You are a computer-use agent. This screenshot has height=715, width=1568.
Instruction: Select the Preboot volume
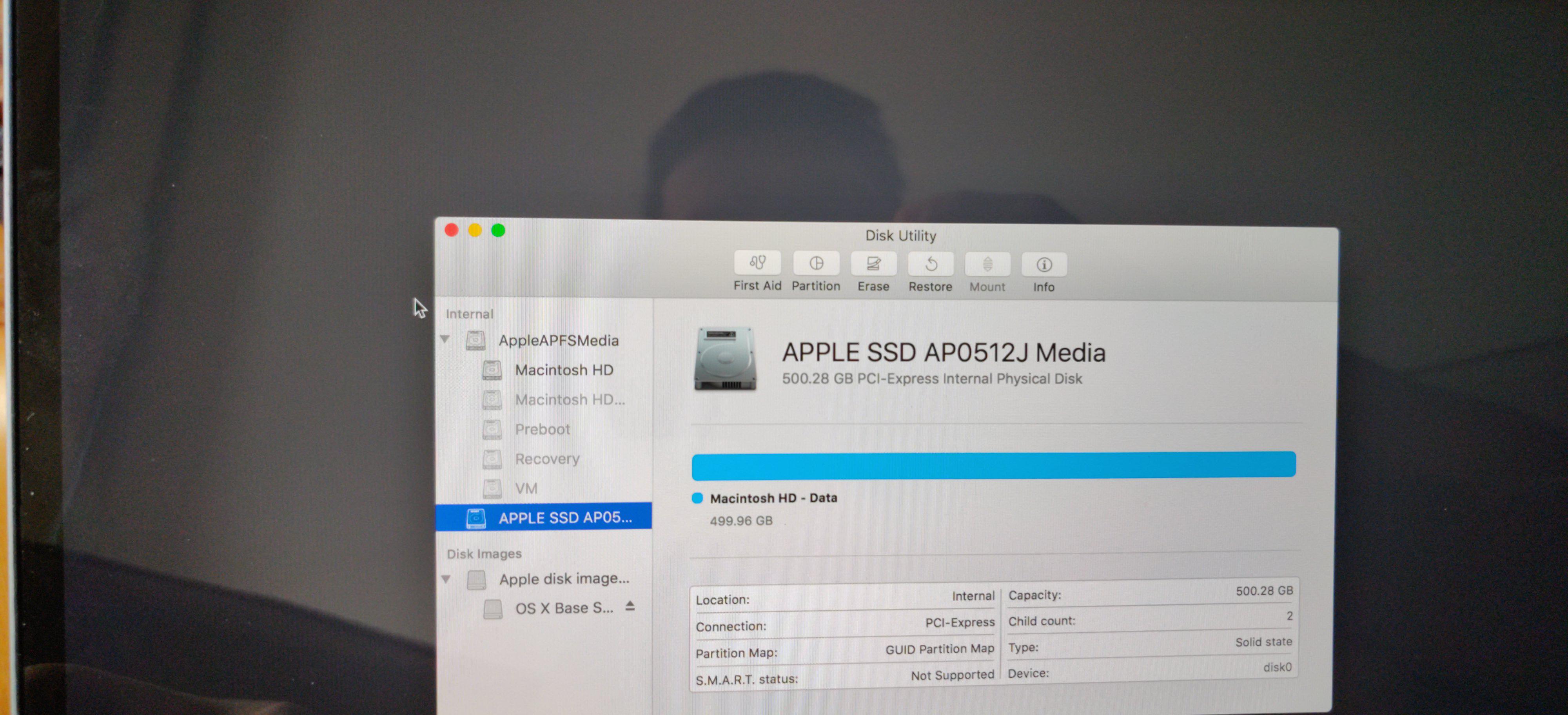click(x=543, y=430)
